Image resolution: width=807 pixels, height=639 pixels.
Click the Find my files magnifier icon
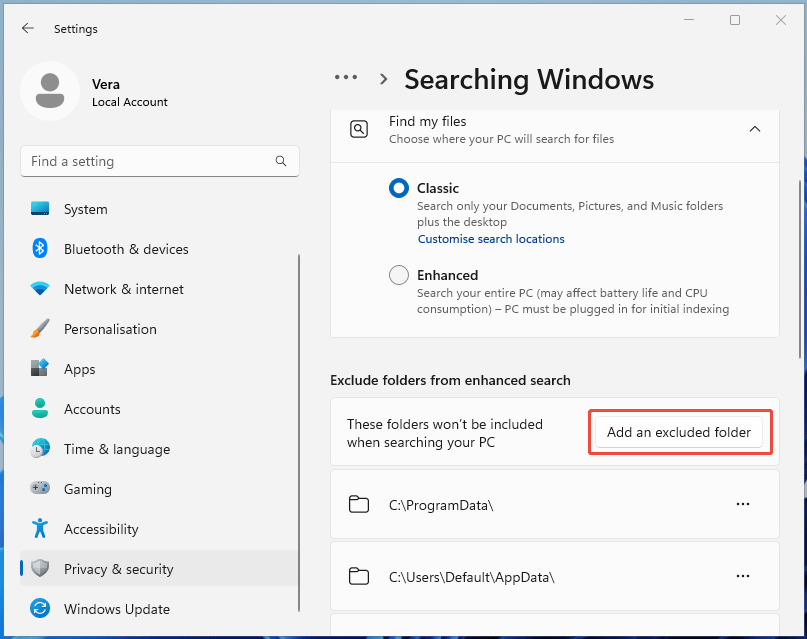tap(359, 129)
